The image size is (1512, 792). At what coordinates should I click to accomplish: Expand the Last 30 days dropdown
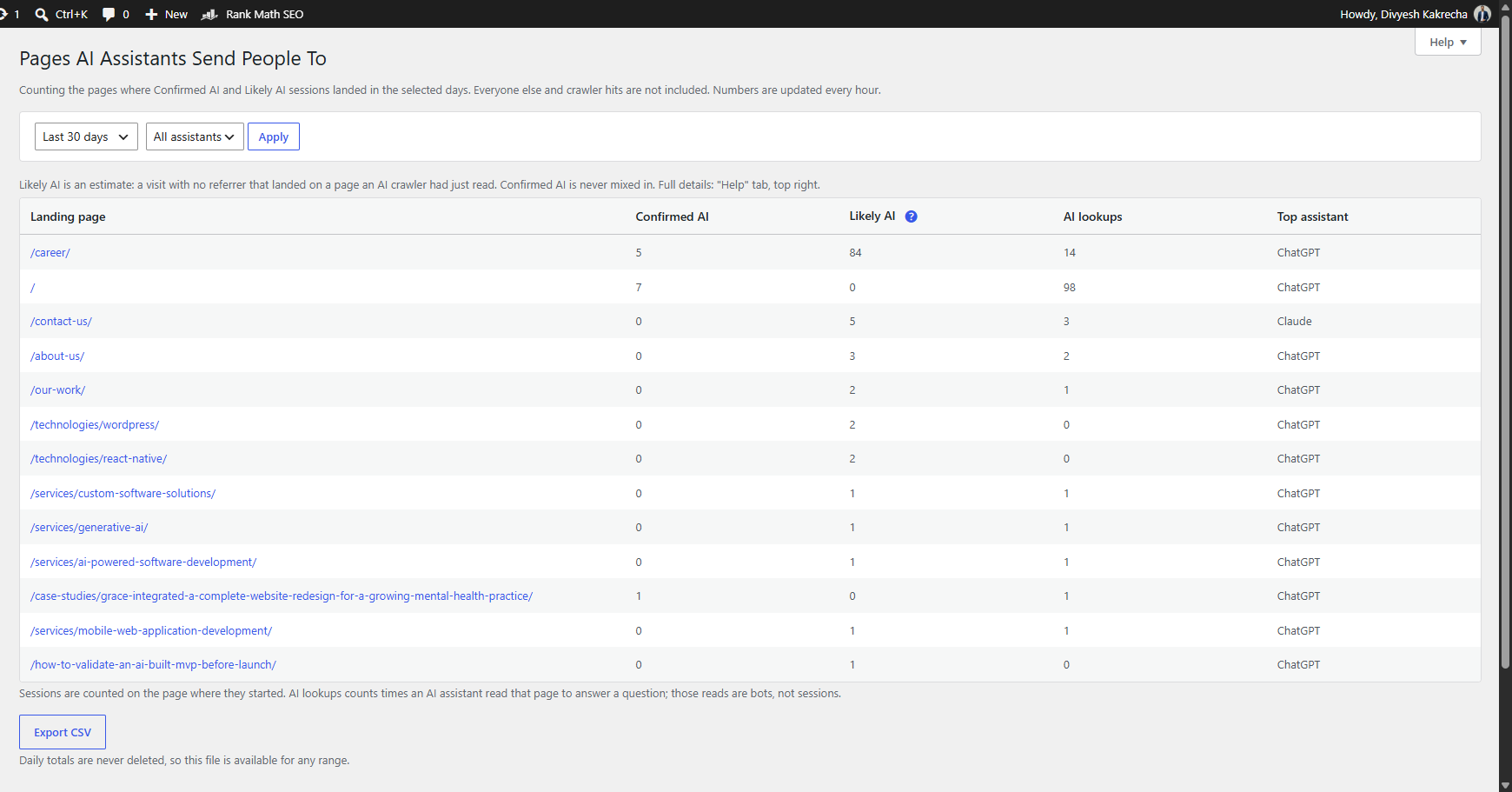pos(86,136)
